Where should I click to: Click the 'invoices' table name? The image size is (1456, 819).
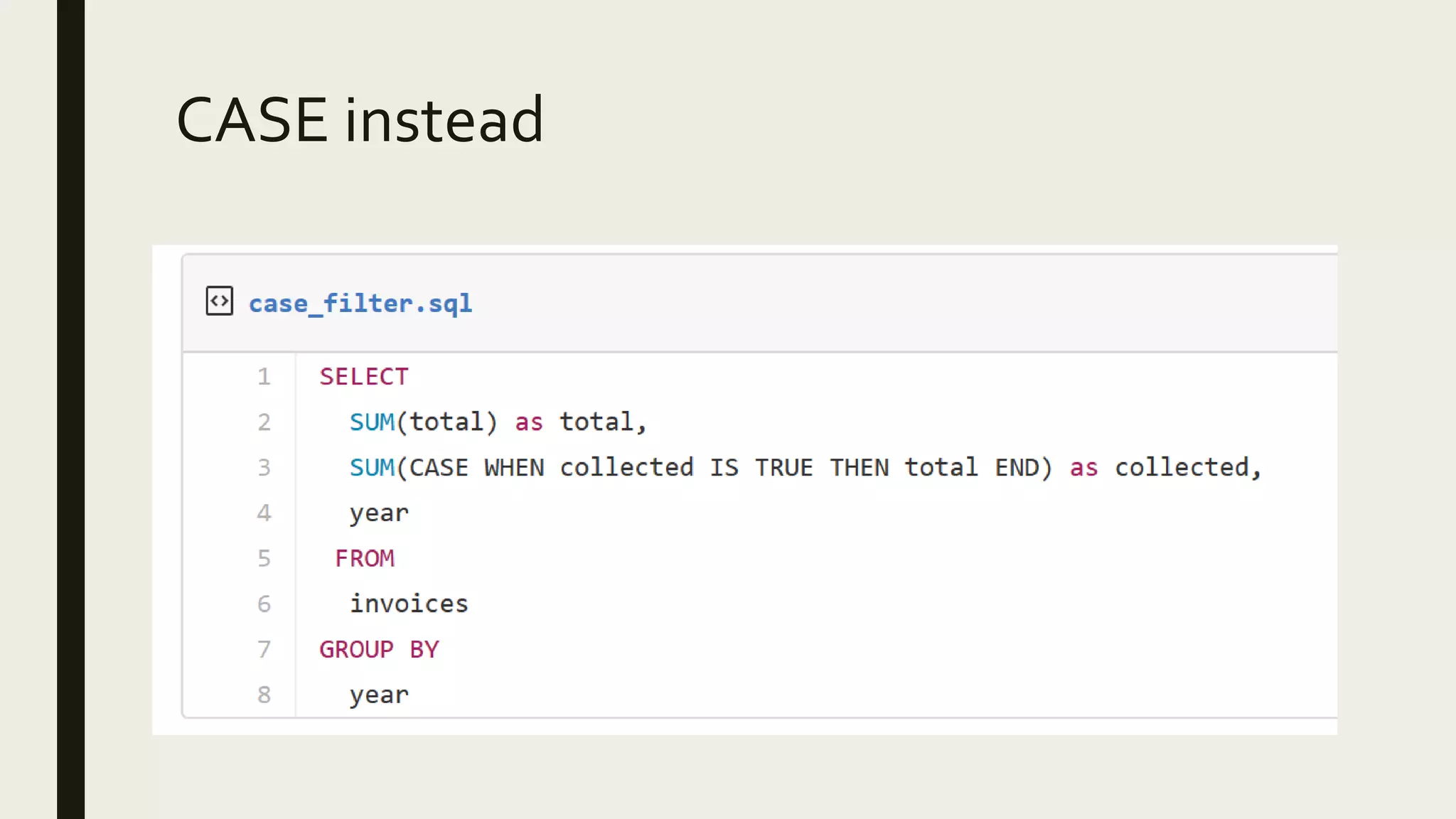[x=409, y=604]
